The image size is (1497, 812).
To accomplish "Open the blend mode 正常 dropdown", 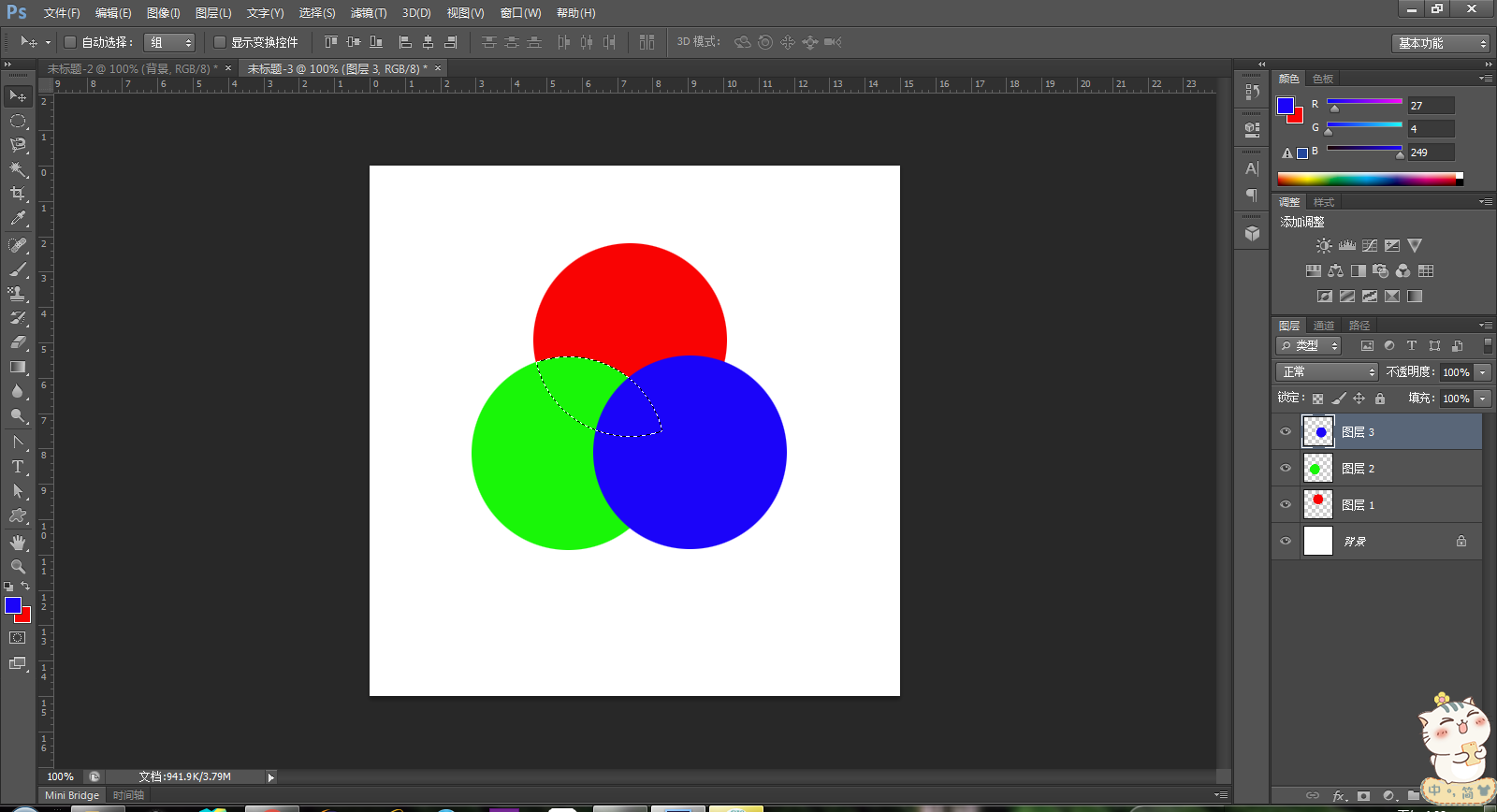I will [1327, 372].
